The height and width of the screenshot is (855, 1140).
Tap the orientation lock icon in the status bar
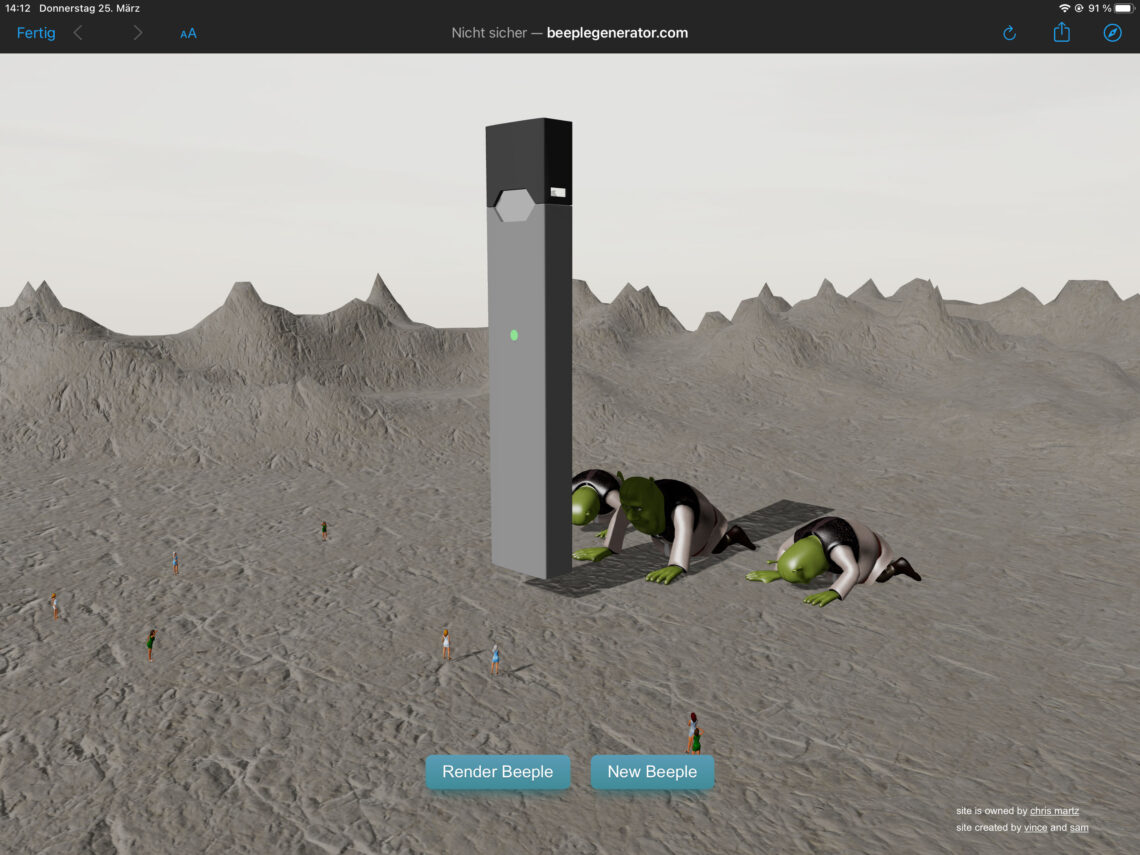click(x=1079, y=8)
